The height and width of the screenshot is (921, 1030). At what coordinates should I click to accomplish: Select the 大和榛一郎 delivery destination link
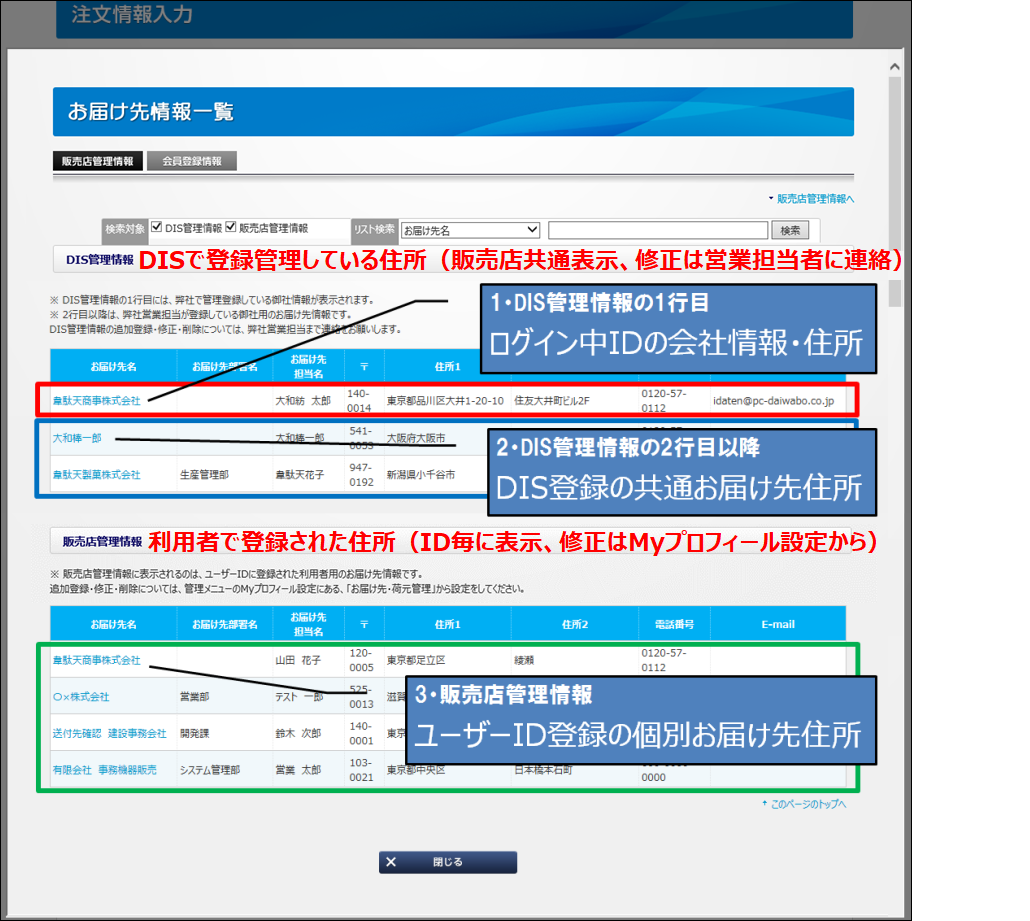point(77,438)
